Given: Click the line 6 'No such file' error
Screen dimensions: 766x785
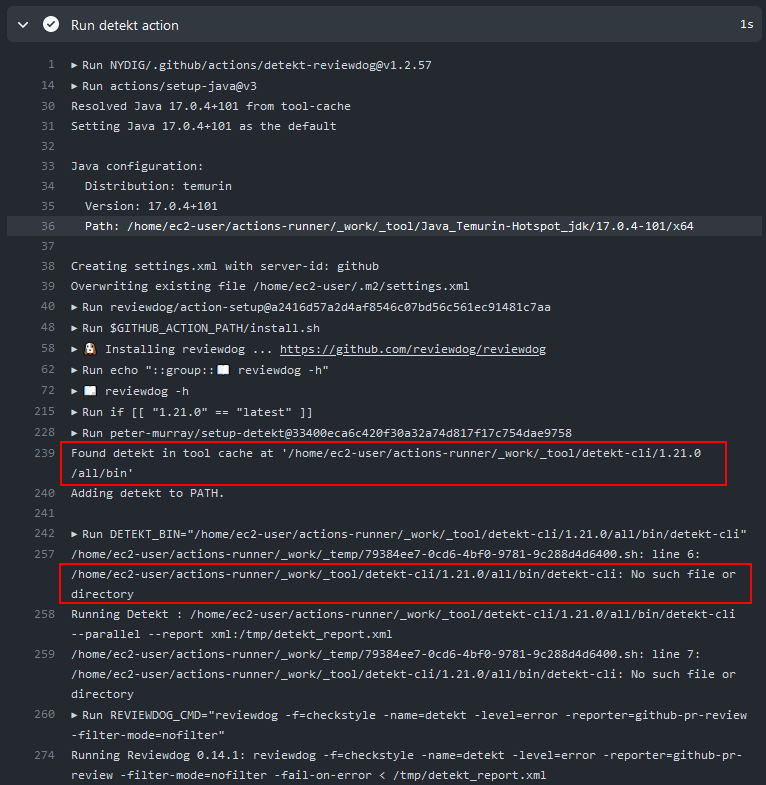Looking at the screenshot, I should tap(403, 574).
